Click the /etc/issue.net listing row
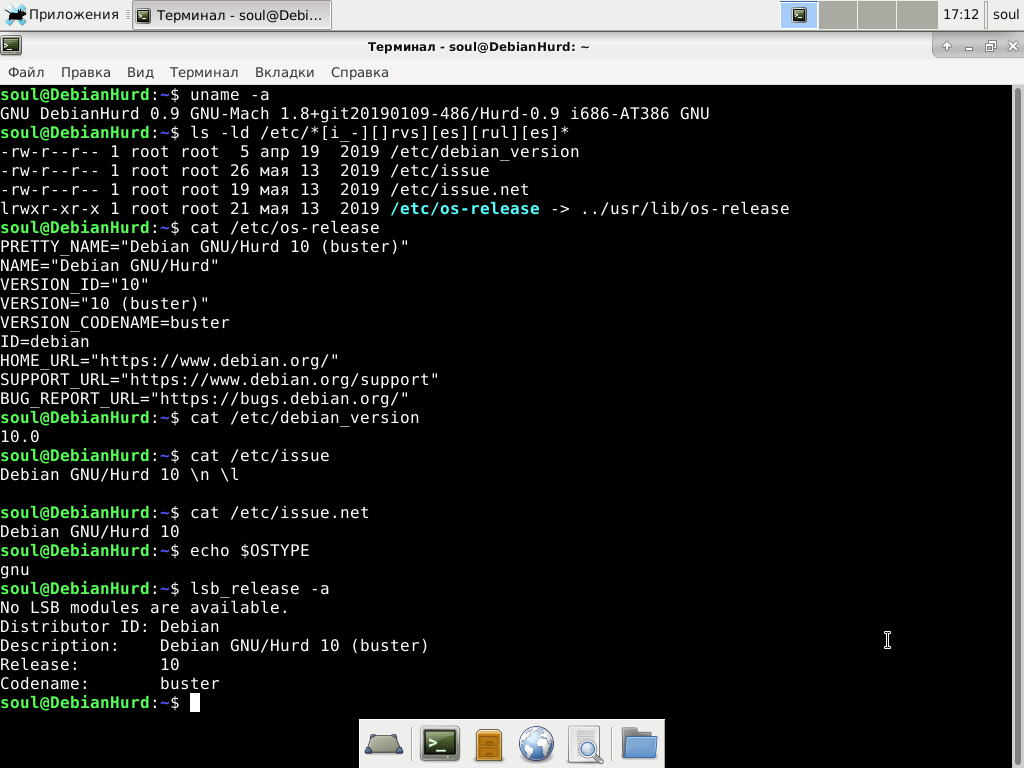Screen dimensions: 1024x768 [264, 189]
